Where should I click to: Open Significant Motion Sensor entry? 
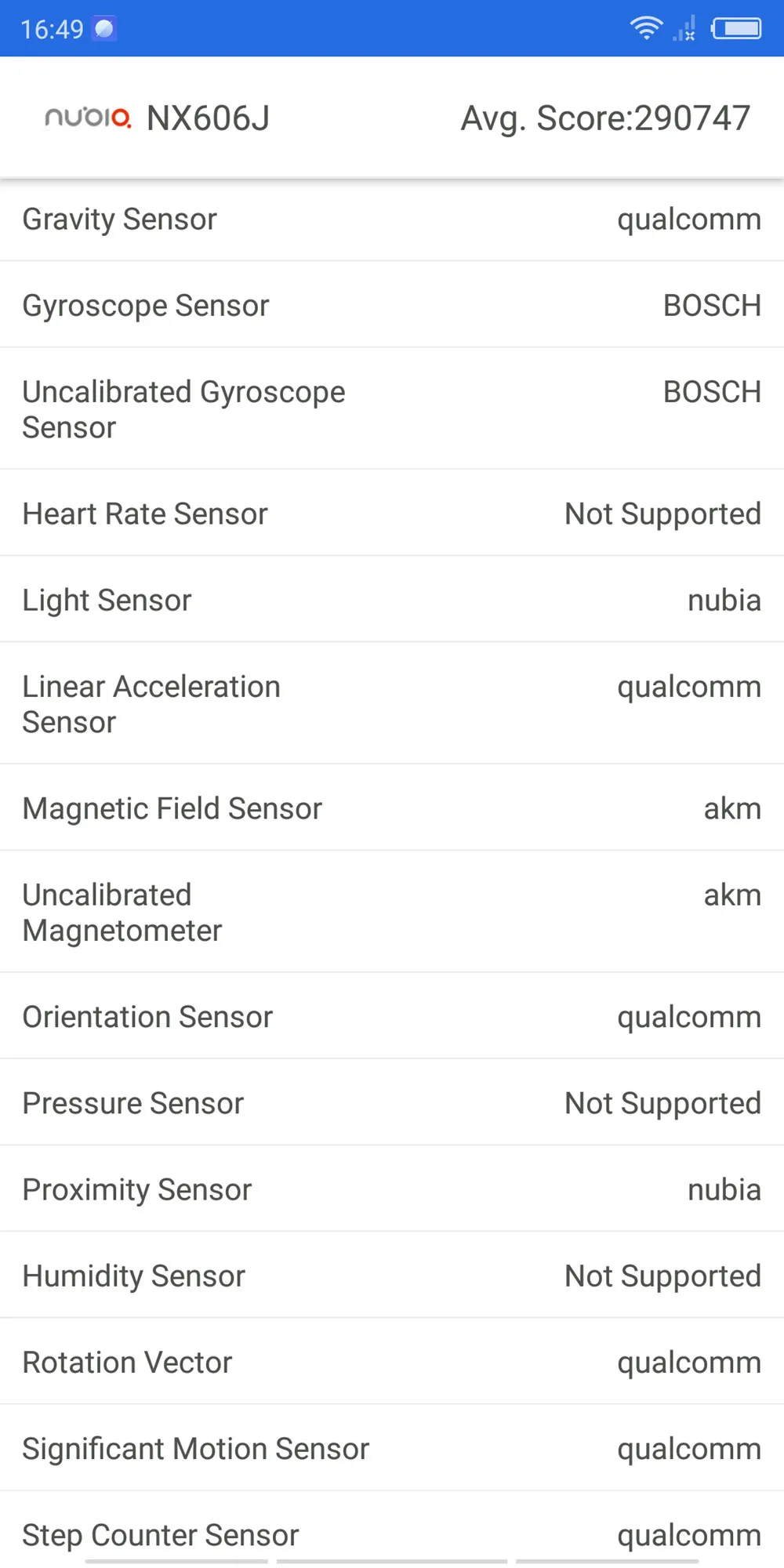click(x=392, y=1448)
